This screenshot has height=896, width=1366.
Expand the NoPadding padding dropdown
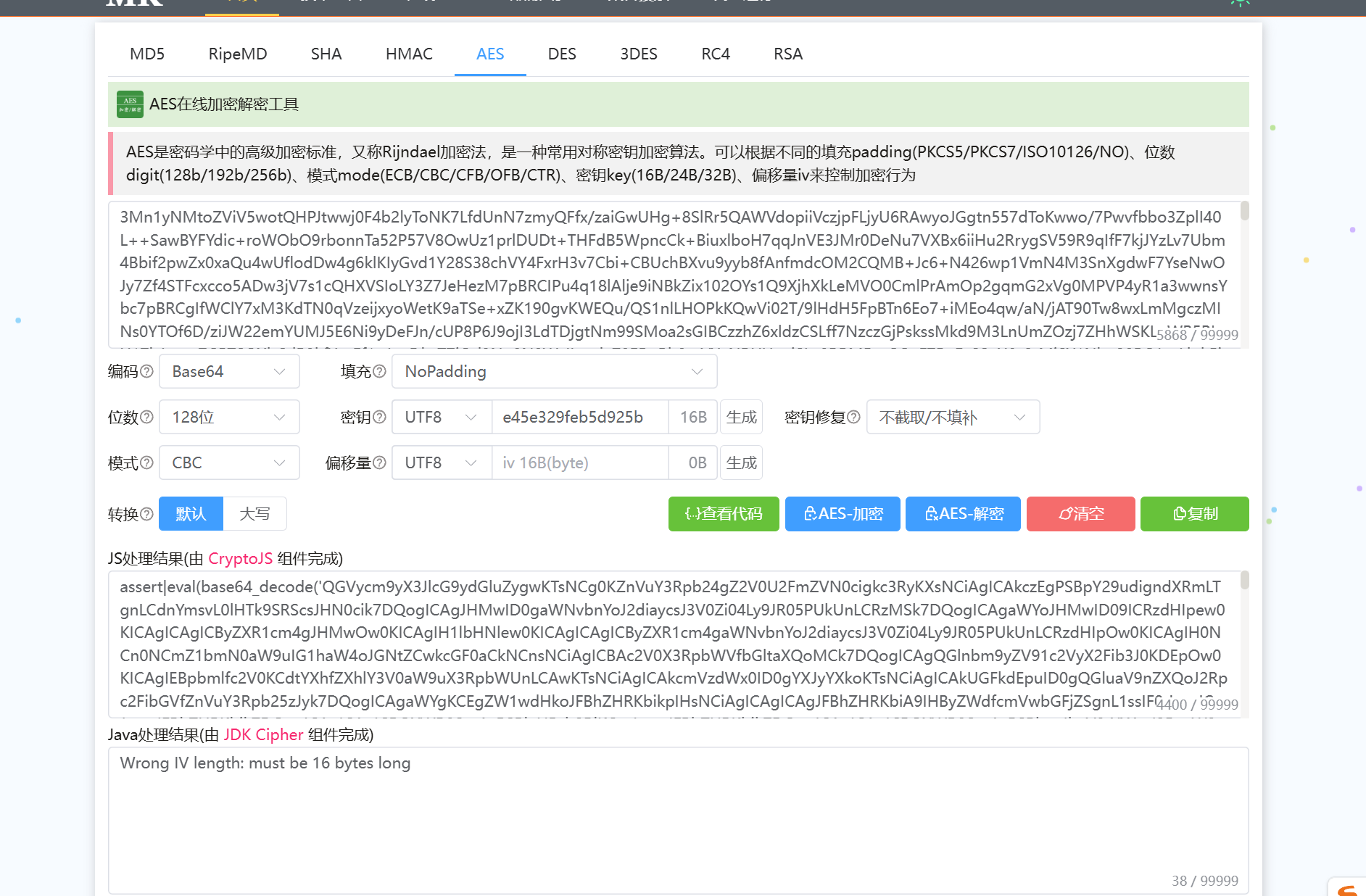pos(554,371)
